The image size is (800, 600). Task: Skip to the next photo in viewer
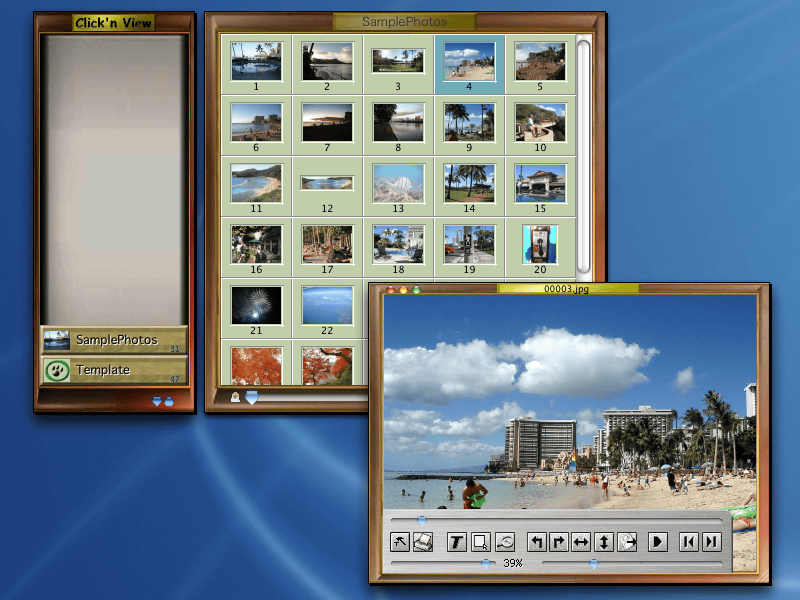712,542
